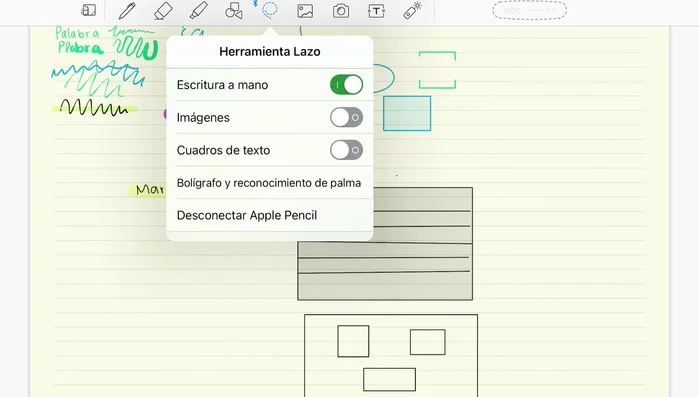This screenshot has width=699, height=397.
Task: Click the handwritten word Palabra
Action: [x=77, y=33]
